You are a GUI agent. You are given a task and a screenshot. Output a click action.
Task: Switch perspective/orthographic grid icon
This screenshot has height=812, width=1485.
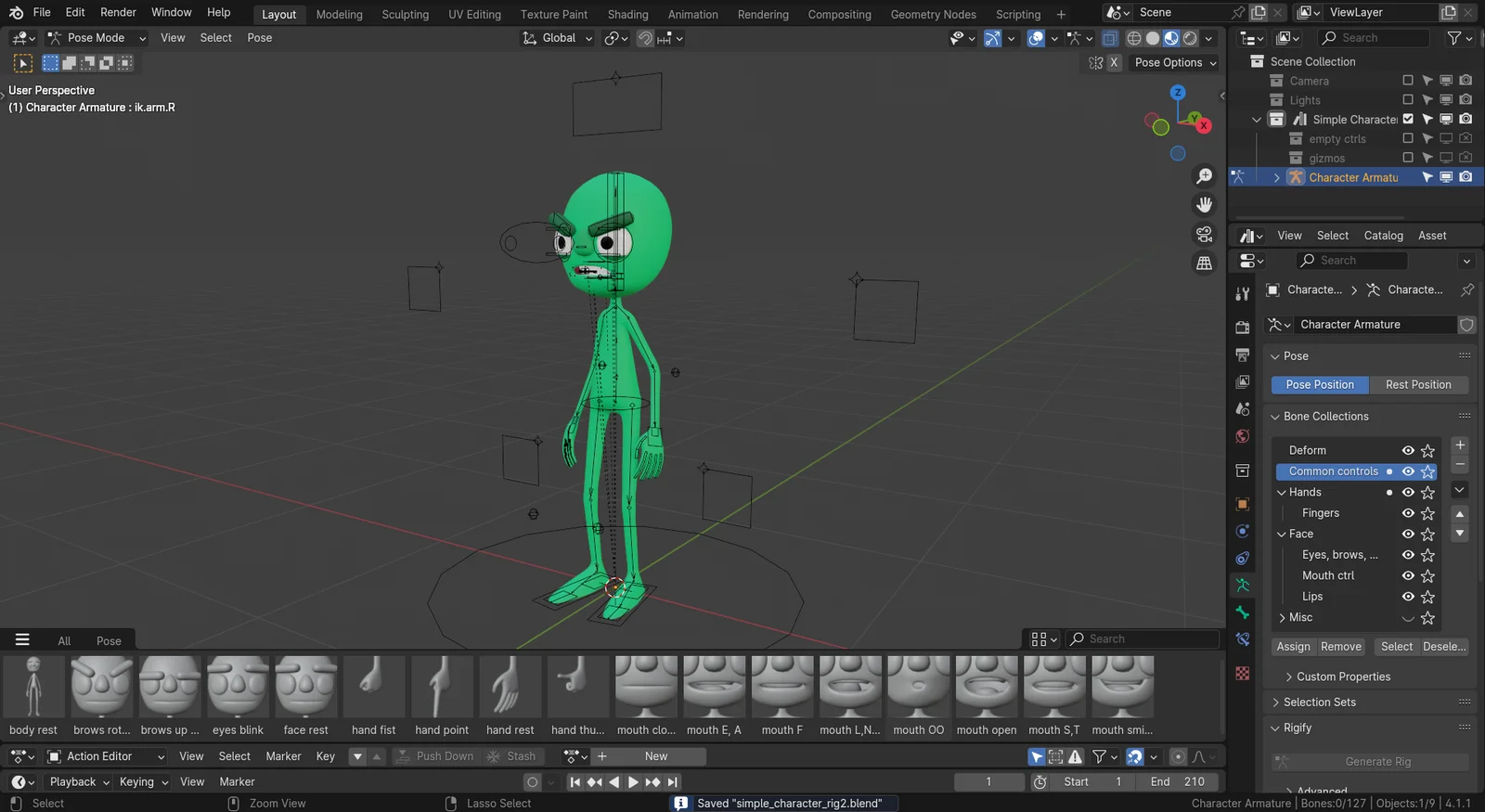click(1204, 264)
